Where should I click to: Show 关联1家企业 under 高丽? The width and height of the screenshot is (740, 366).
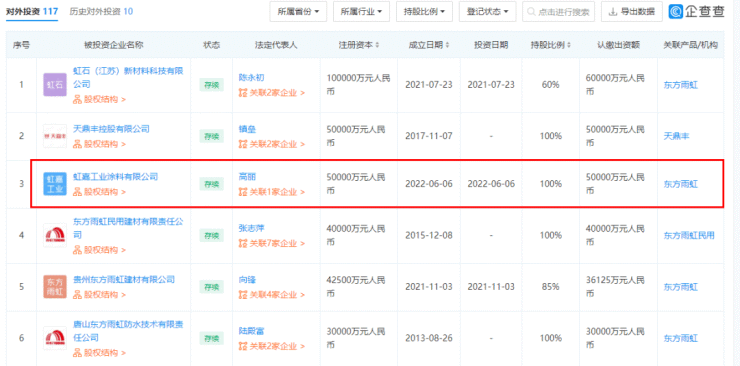tap(272, 192)
